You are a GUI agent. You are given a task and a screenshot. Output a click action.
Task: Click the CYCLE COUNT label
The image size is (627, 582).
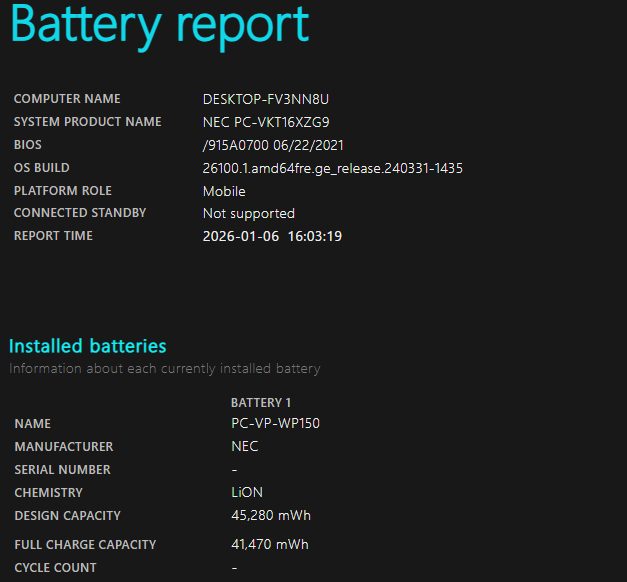coord(56,568)
